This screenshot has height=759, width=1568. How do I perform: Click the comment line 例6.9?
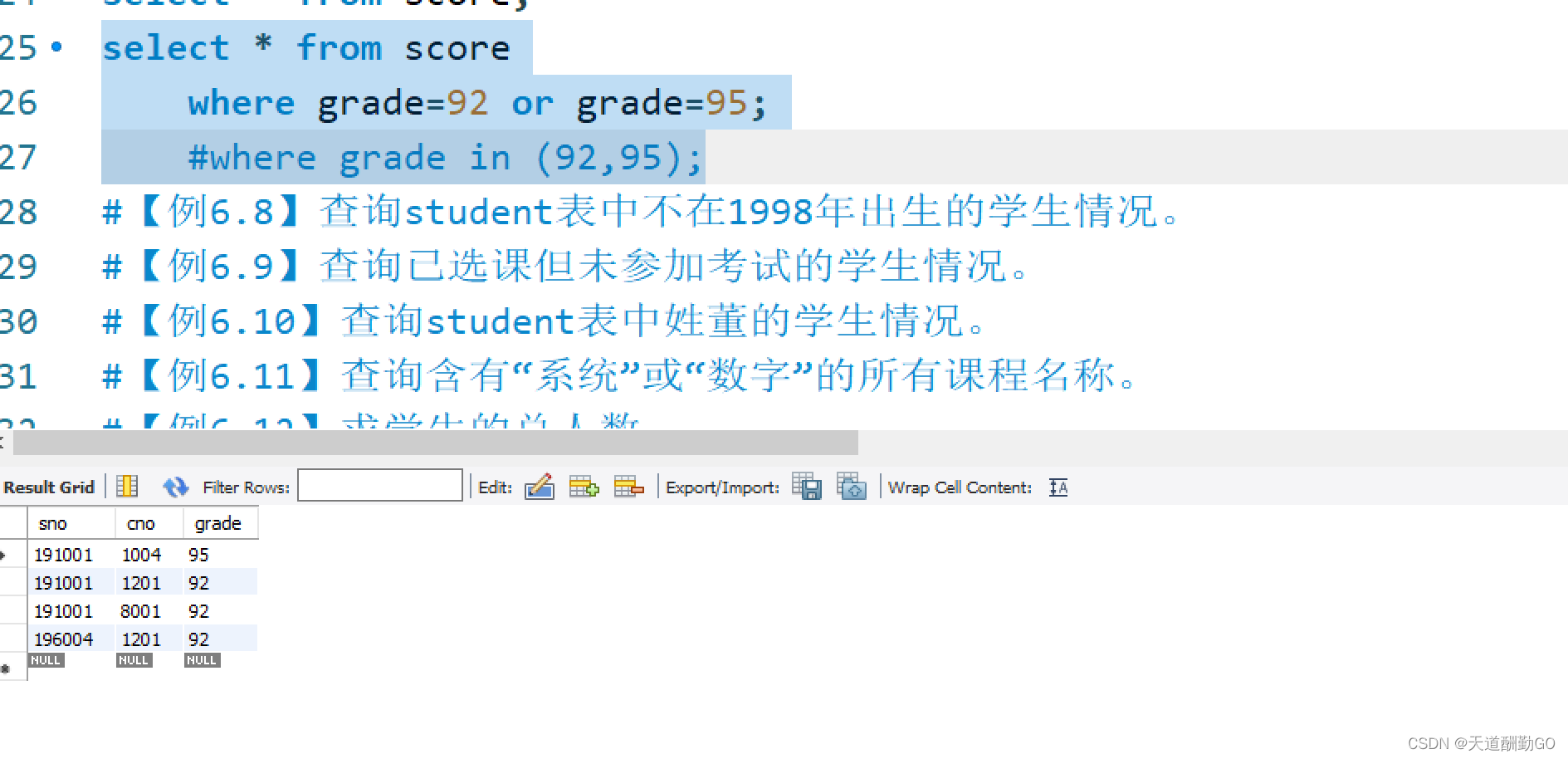(565, 267)
